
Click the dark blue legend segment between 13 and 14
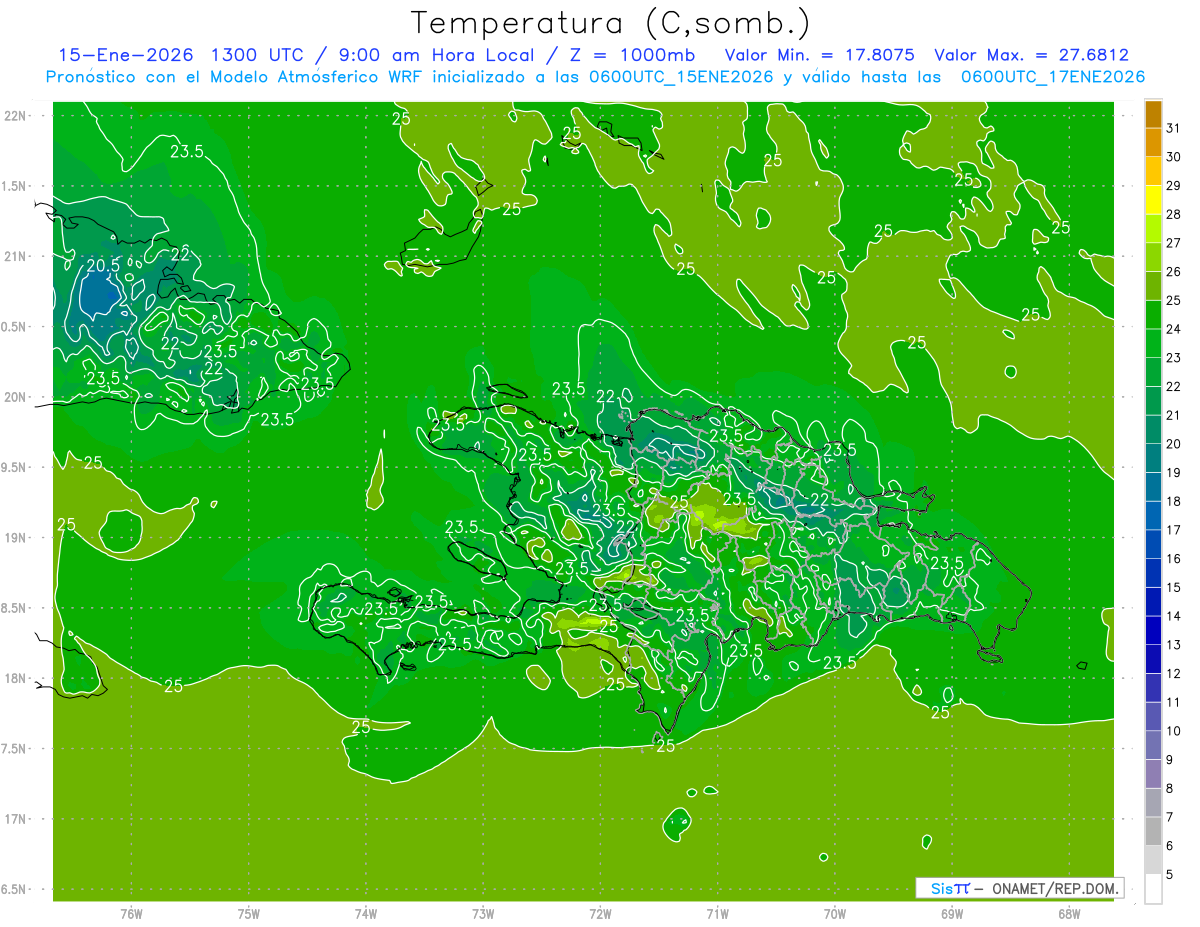click(1153, 631)
